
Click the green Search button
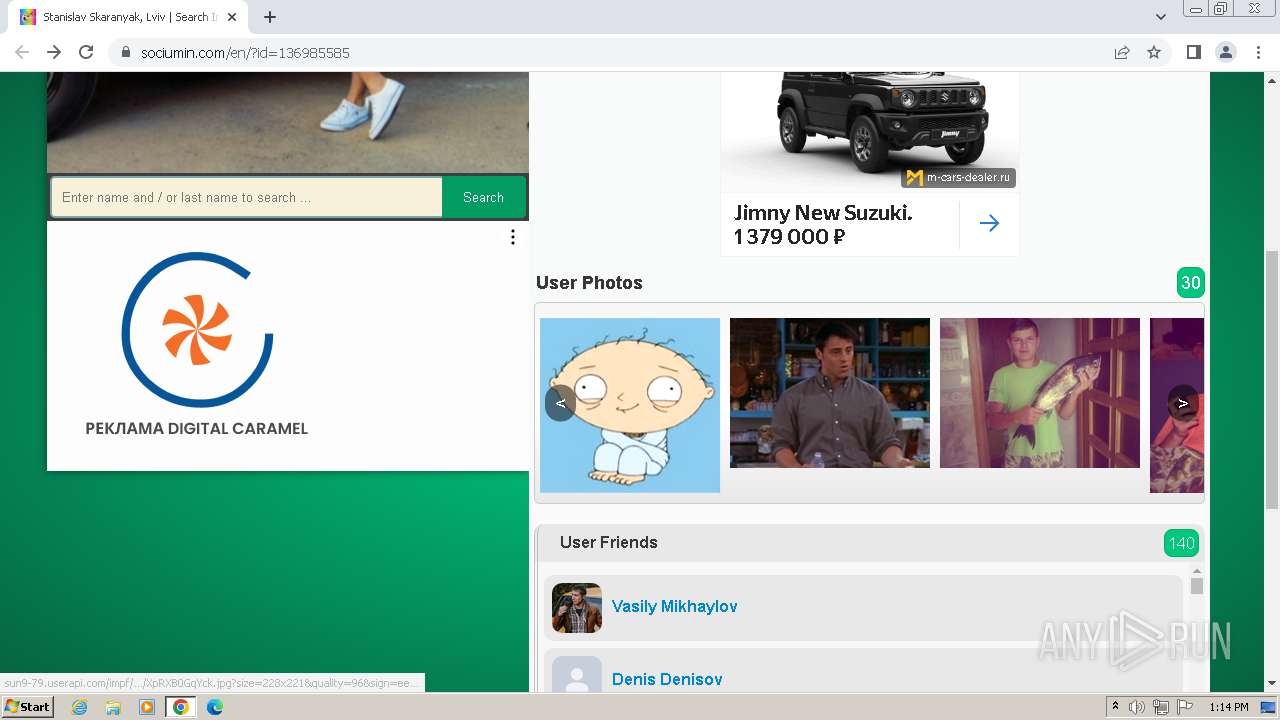(x=484, y=197)
